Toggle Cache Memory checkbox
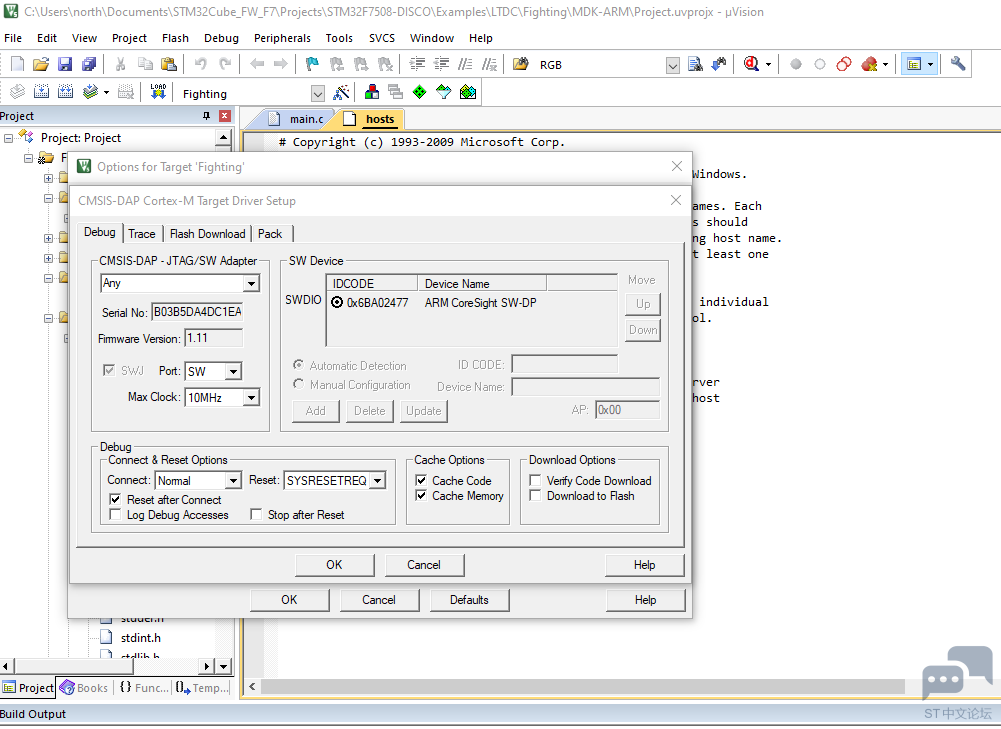 tap(421, 496)
